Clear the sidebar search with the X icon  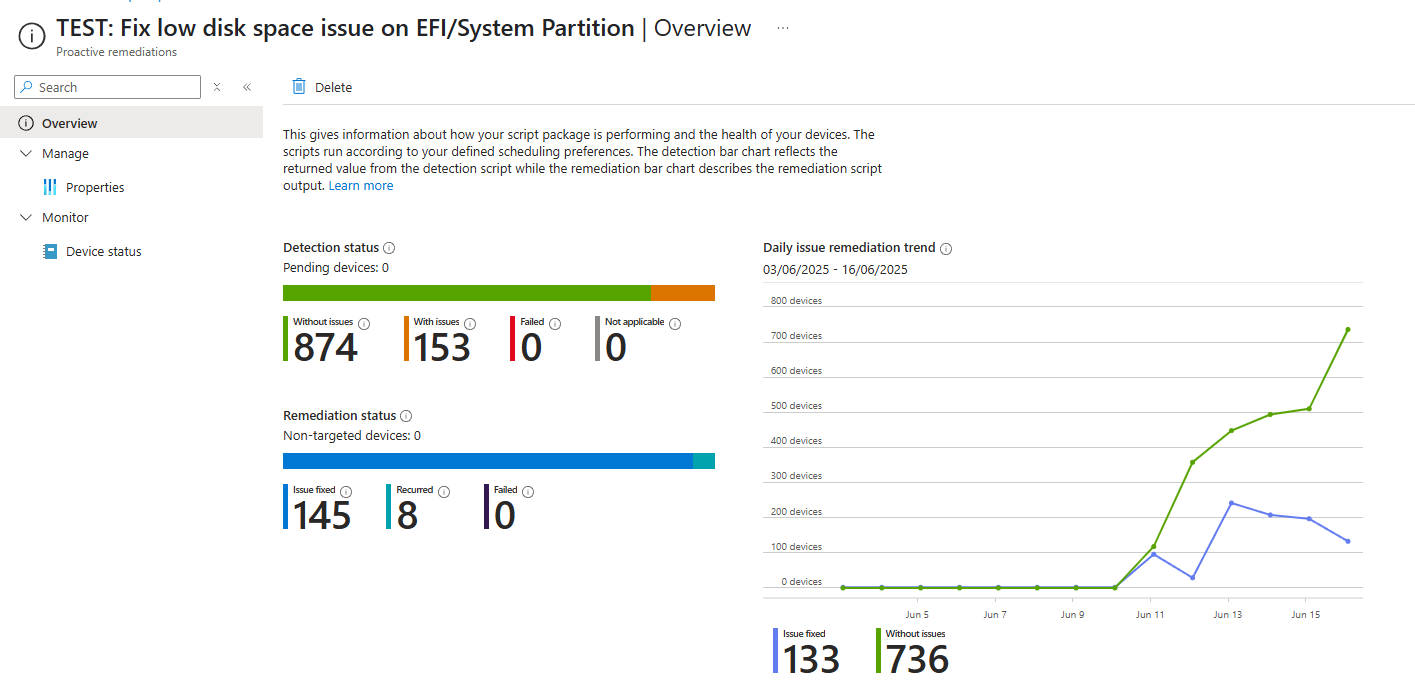217,87
